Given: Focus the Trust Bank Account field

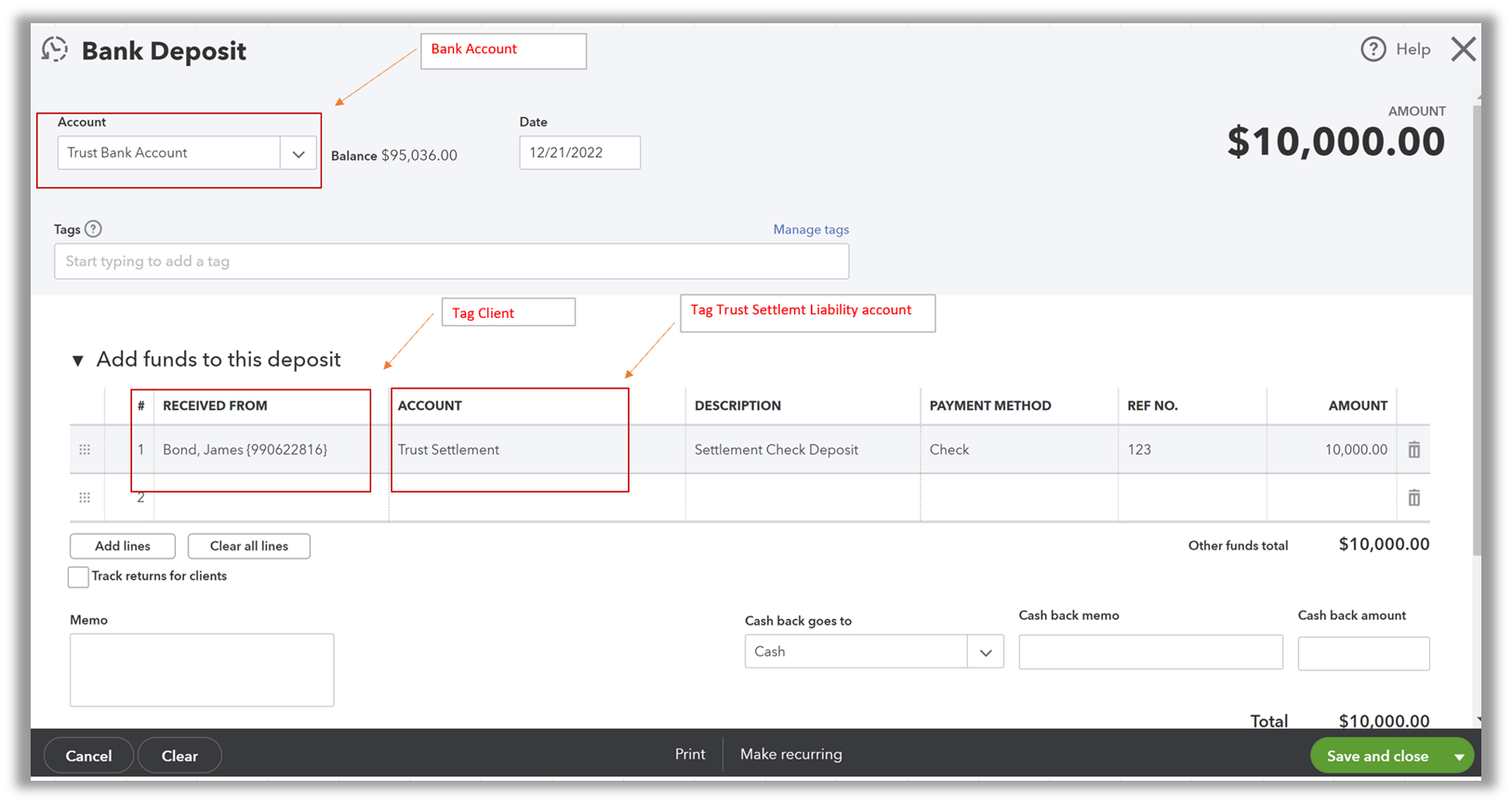Looking at the screenshot, I should (169, 153).
